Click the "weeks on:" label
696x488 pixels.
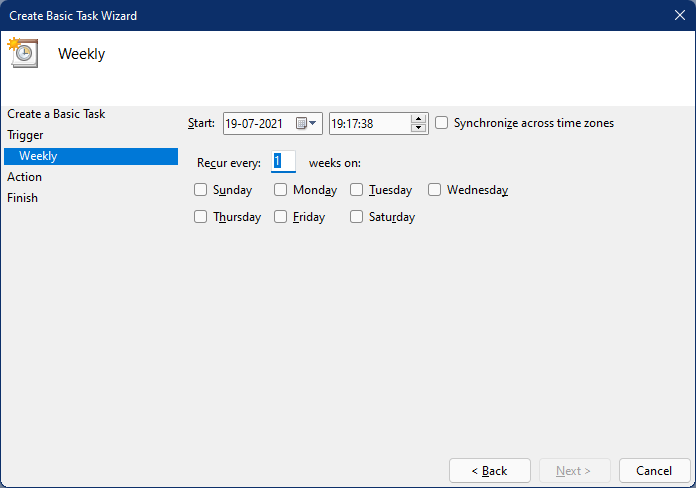click(335, 163)
